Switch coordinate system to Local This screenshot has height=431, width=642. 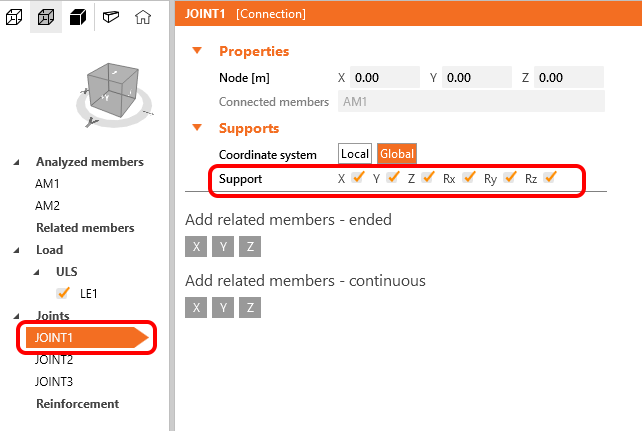coord(355,154)
